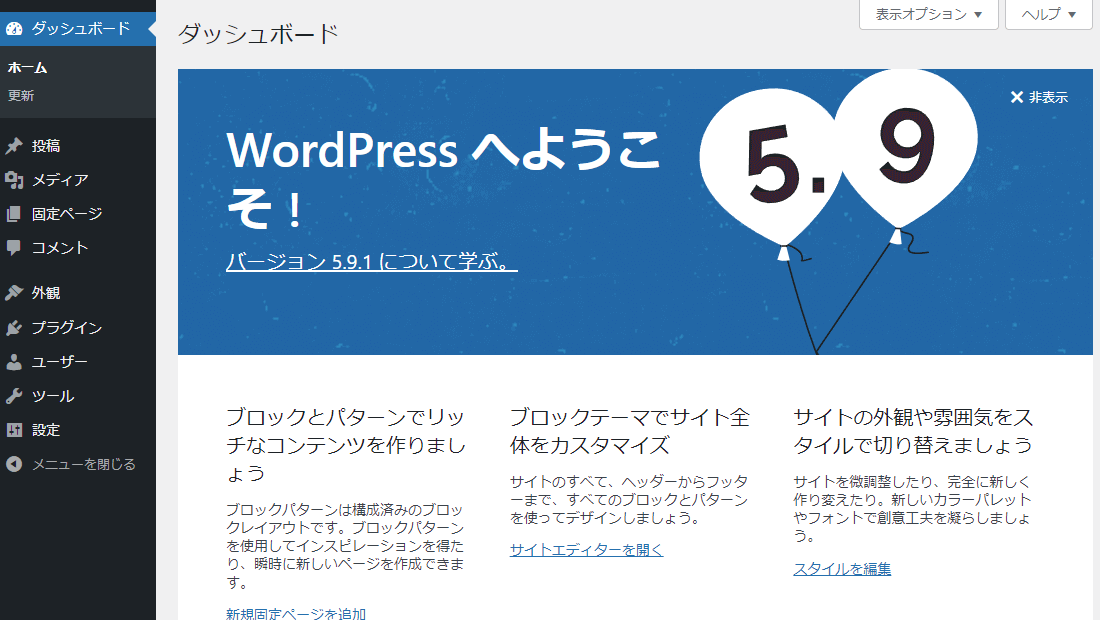Click the ブロックとパターンでリッチな heading
Screen dimensions: 1100x620
[x=346, y=445]
